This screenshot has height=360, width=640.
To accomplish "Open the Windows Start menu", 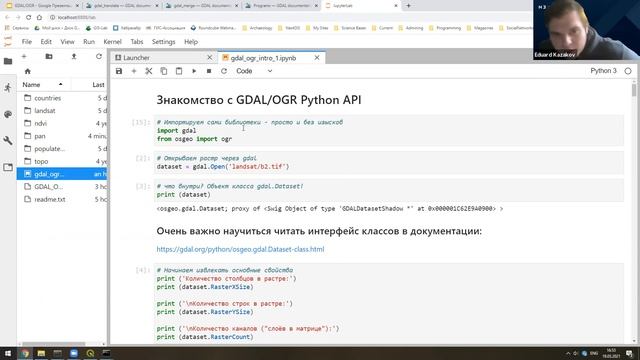I will point(8,353).
